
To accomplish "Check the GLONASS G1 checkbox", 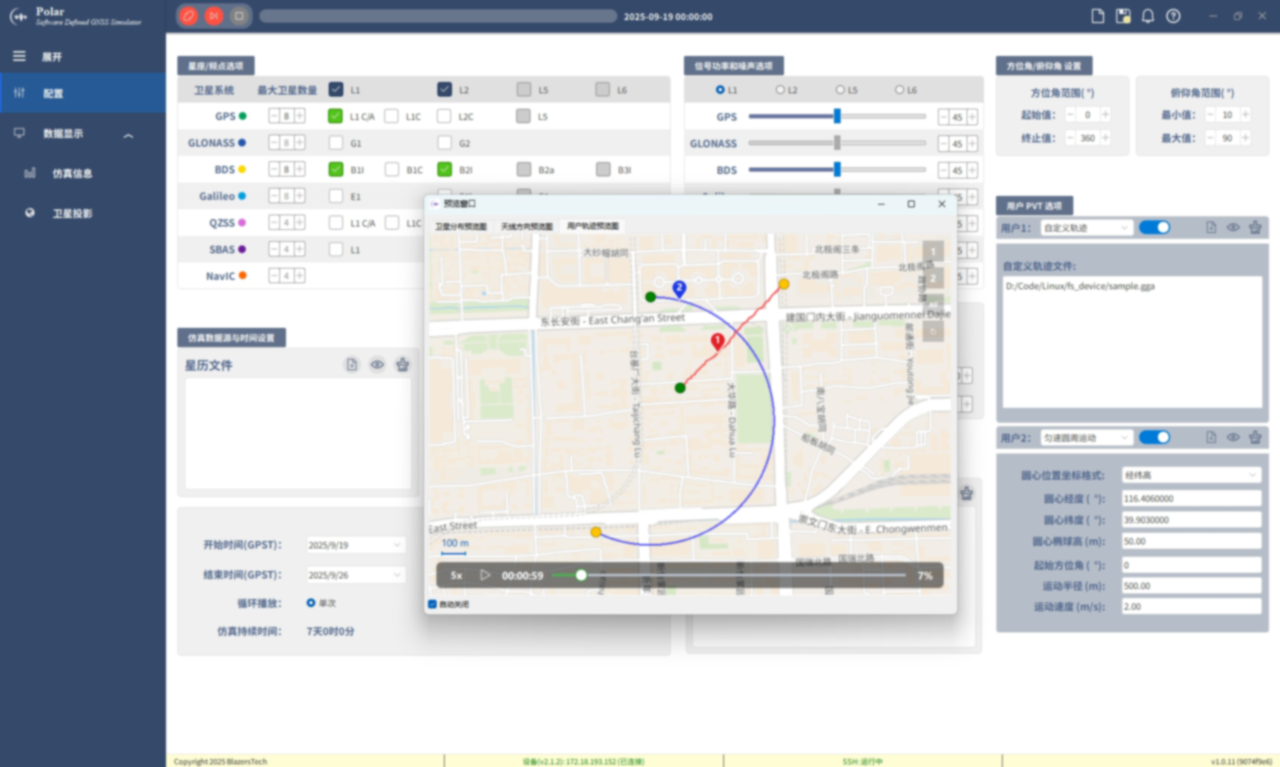I will coord(335,143).
